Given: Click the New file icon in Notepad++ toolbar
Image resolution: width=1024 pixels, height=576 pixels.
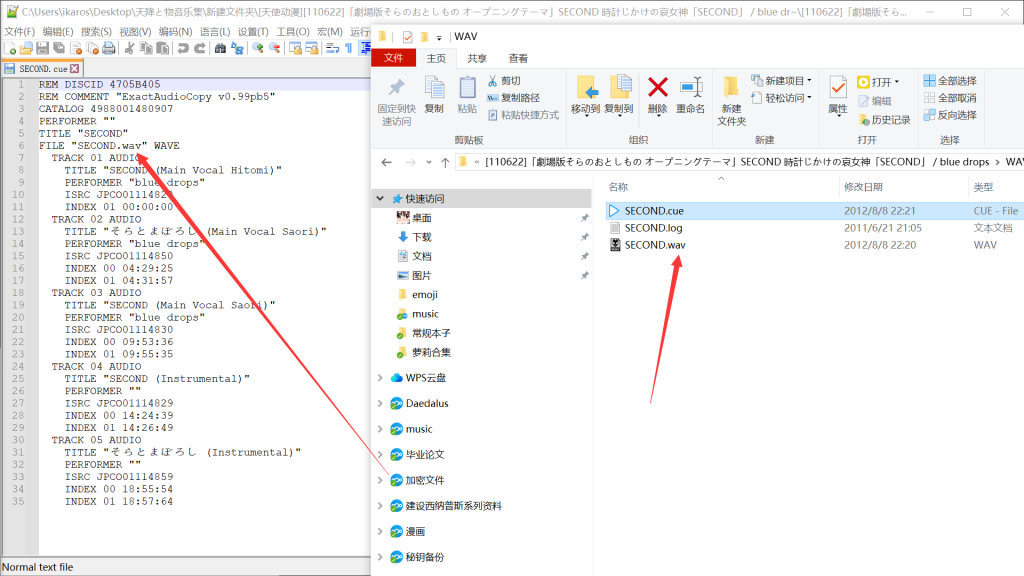Looking at the screenshot, I should coord(10,48).
